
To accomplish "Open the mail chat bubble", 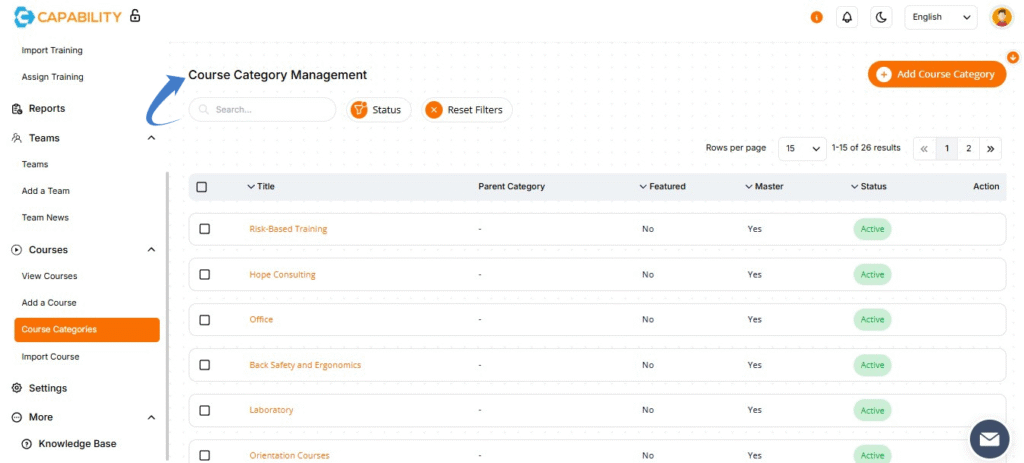I will coord(989,439).
